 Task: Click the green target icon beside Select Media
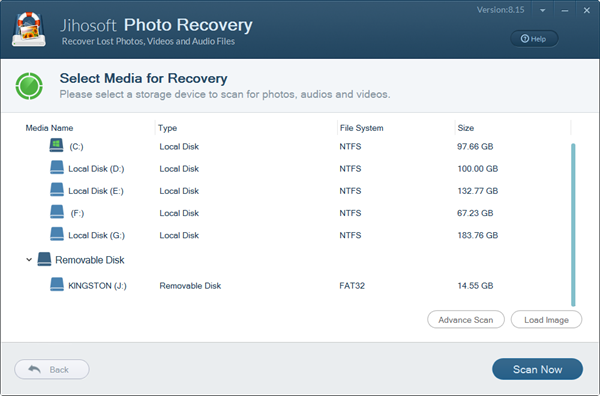(x=29, y=86)
